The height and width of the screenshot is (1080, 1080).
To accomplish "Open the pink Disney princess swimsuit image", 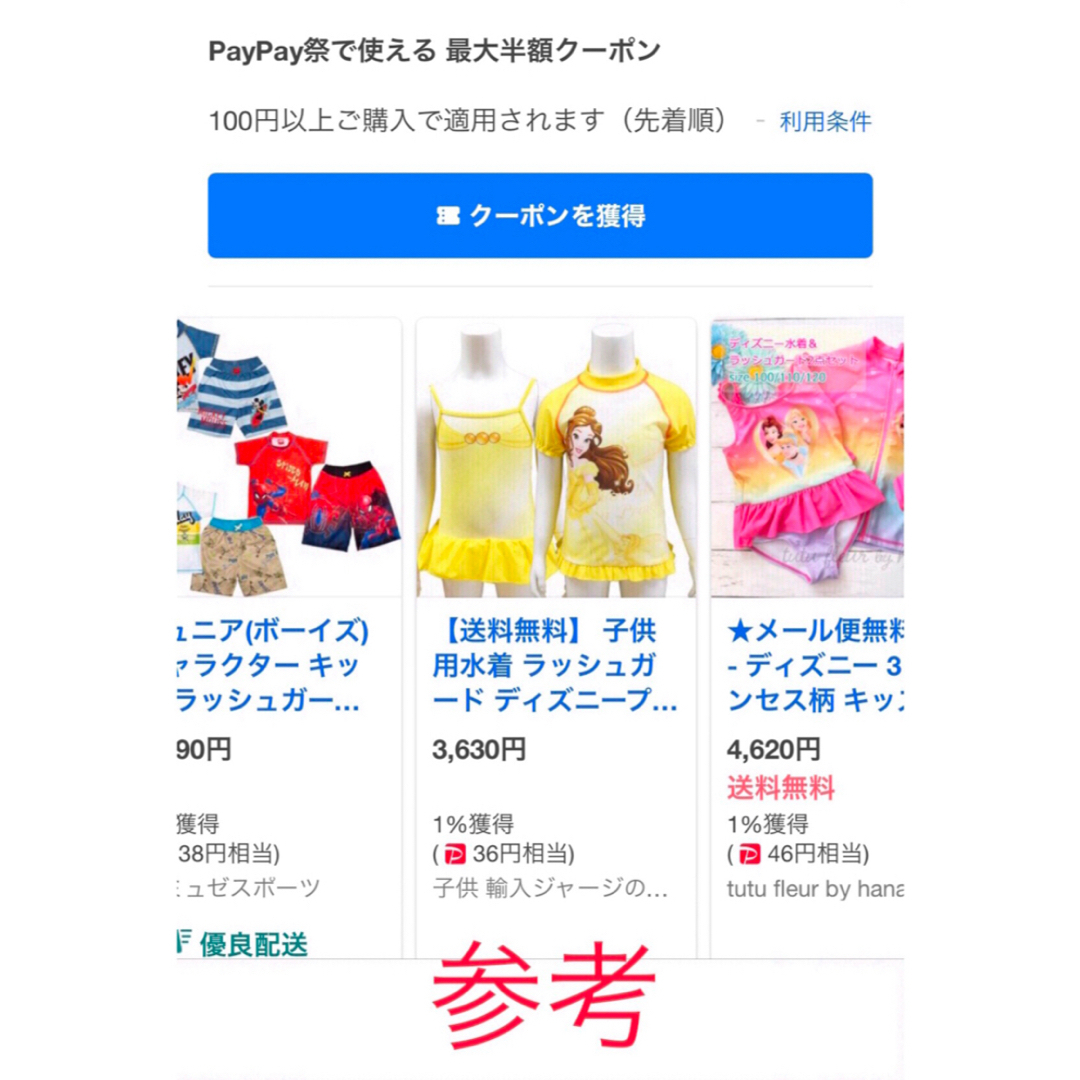I will point(807,457).
